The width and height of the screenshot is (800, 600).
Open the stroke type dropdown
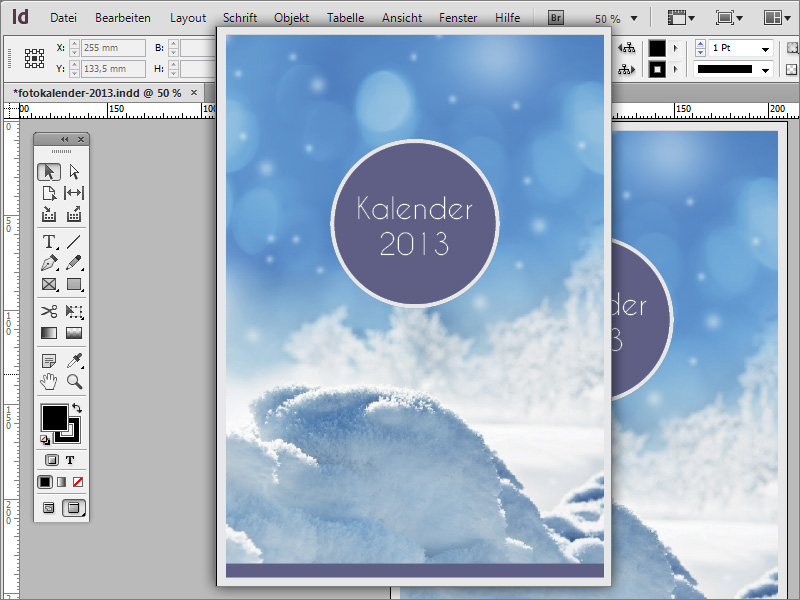(x=763, y=69)
